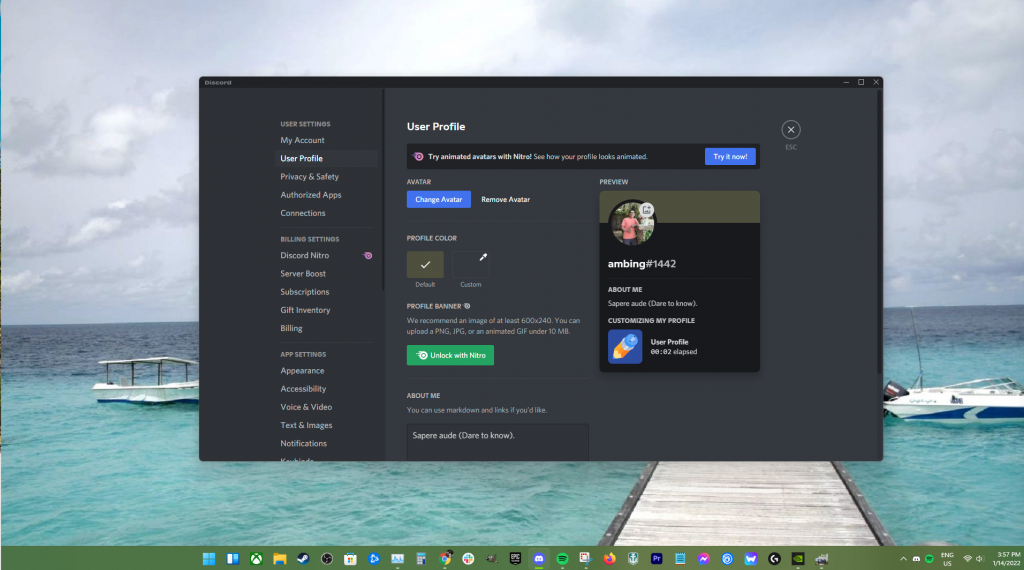Viewport: 1024px width, 570px height.
Task: Click the Nitro badge beside Discord Nitro
Action: [368, 255]
